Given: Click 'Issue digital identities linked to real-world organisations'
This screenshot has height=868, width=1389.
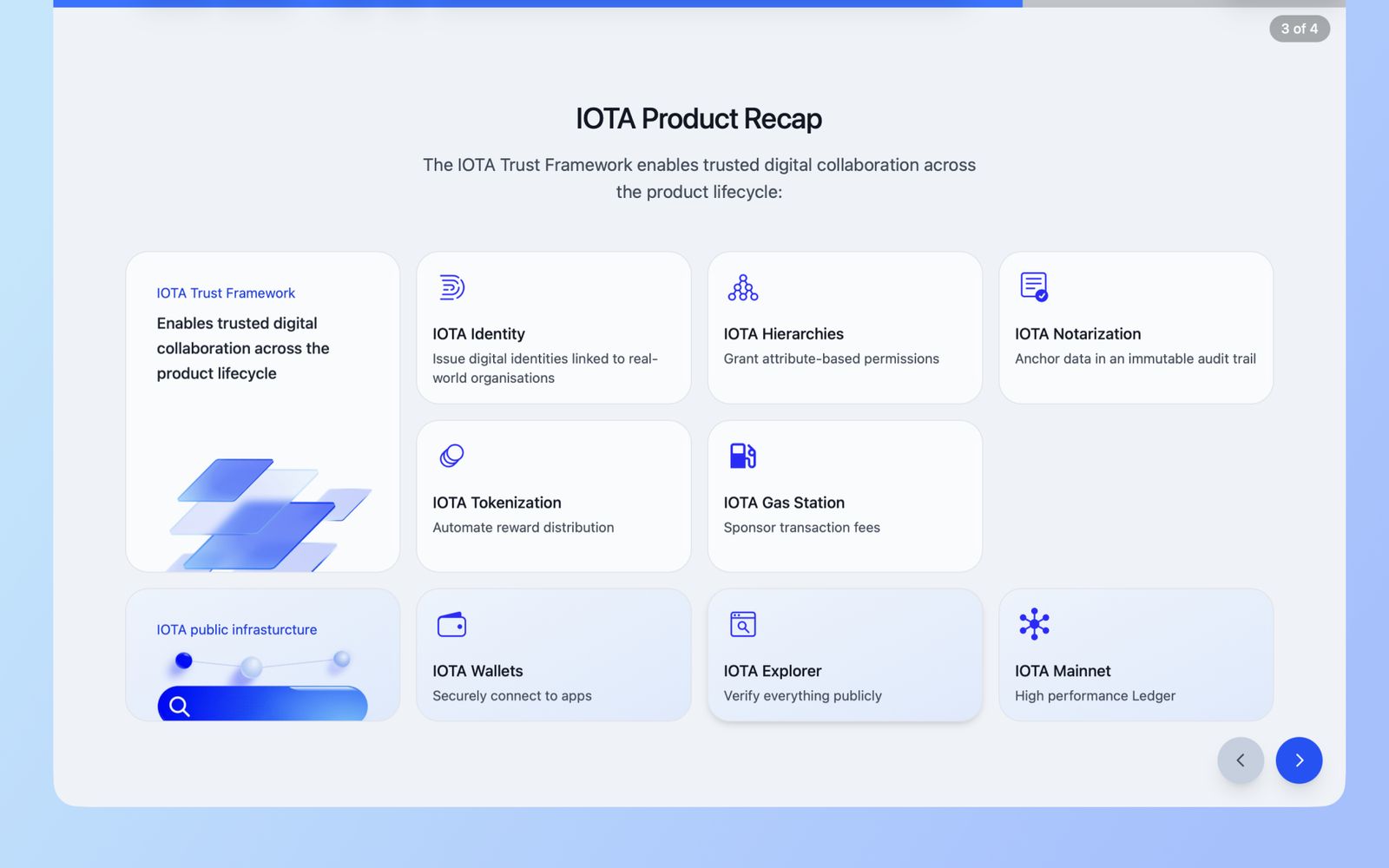Looking at the screenshot, I should click(545, 368).
